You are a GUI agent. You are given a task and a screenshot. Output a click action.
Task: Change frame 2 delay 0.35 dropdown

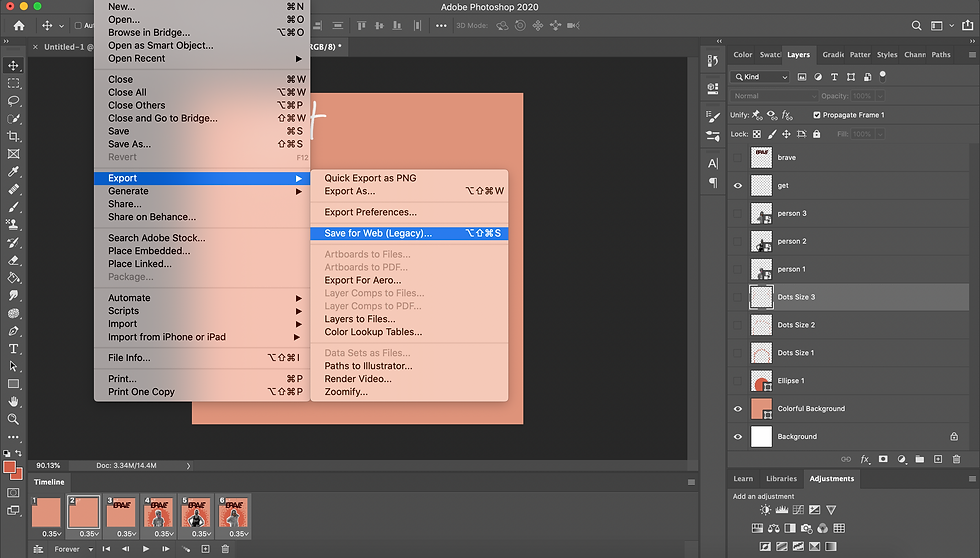89,534
